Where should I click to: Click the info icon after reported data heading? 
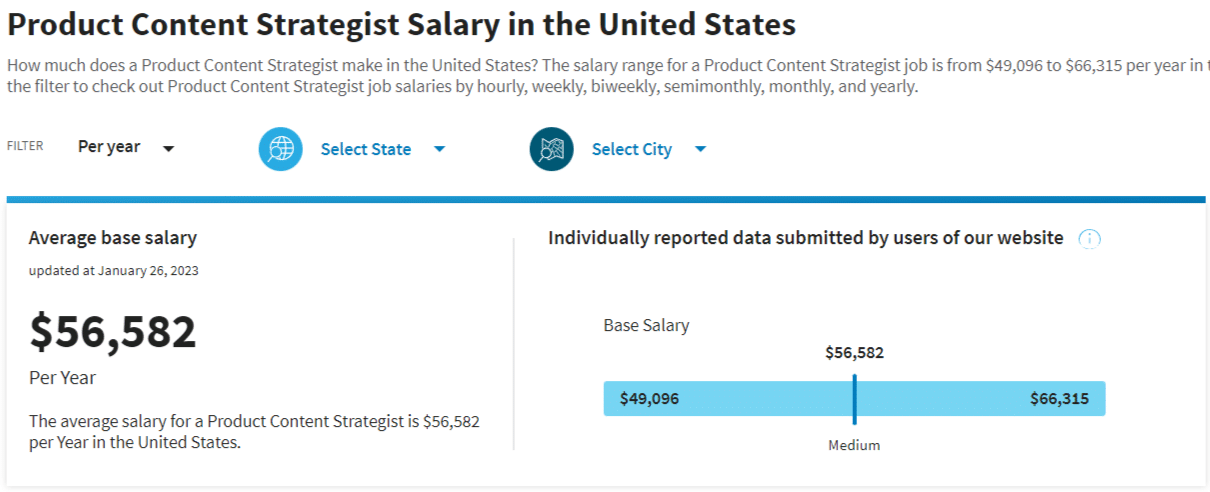1089,239
